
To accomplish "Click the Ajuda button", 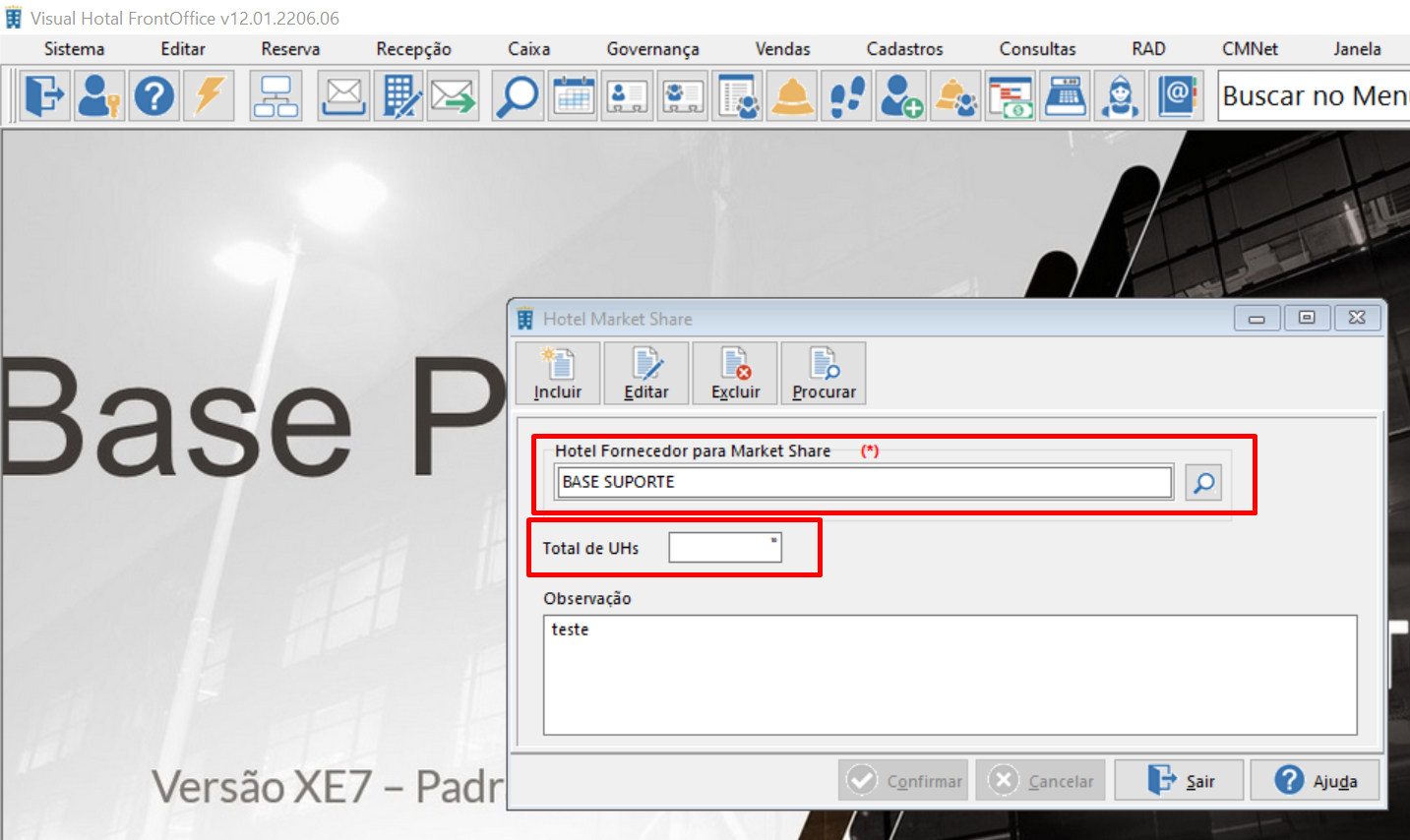I will coord(1315,780).
